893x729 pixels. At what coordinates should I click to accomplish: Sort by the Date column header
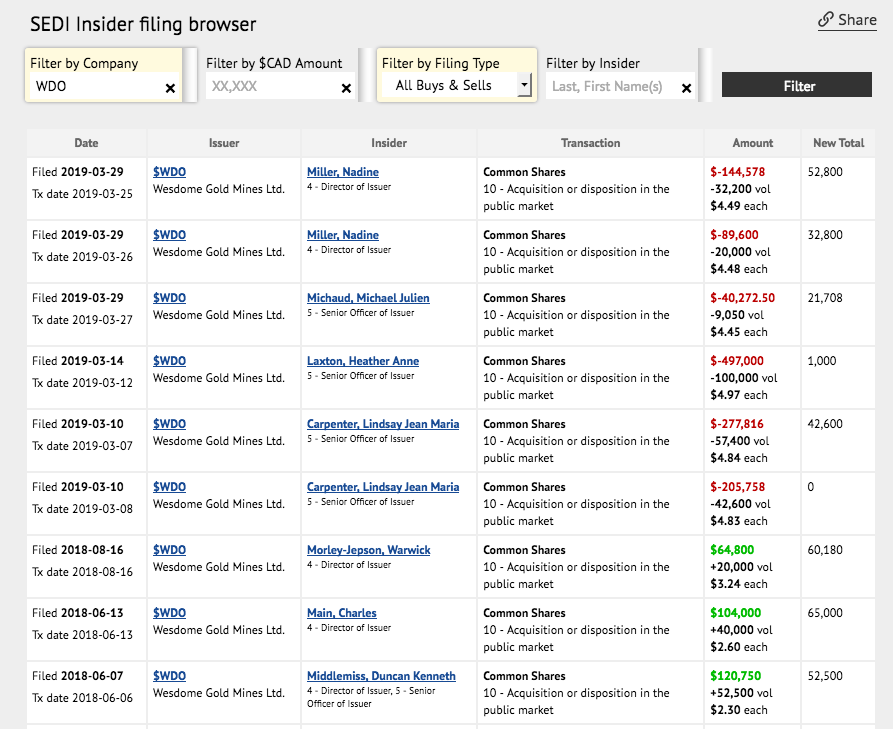(86, 143)
